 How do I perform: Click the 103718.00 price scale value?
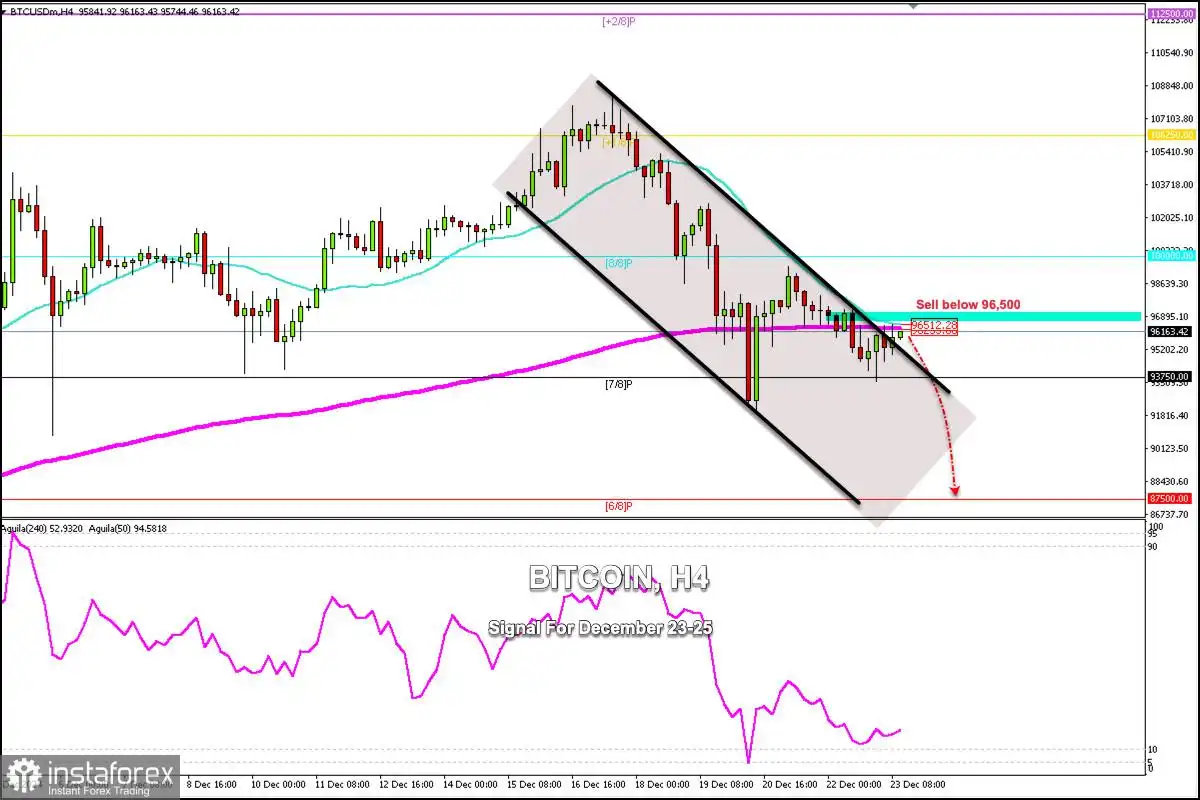[x=1171, y=184]
